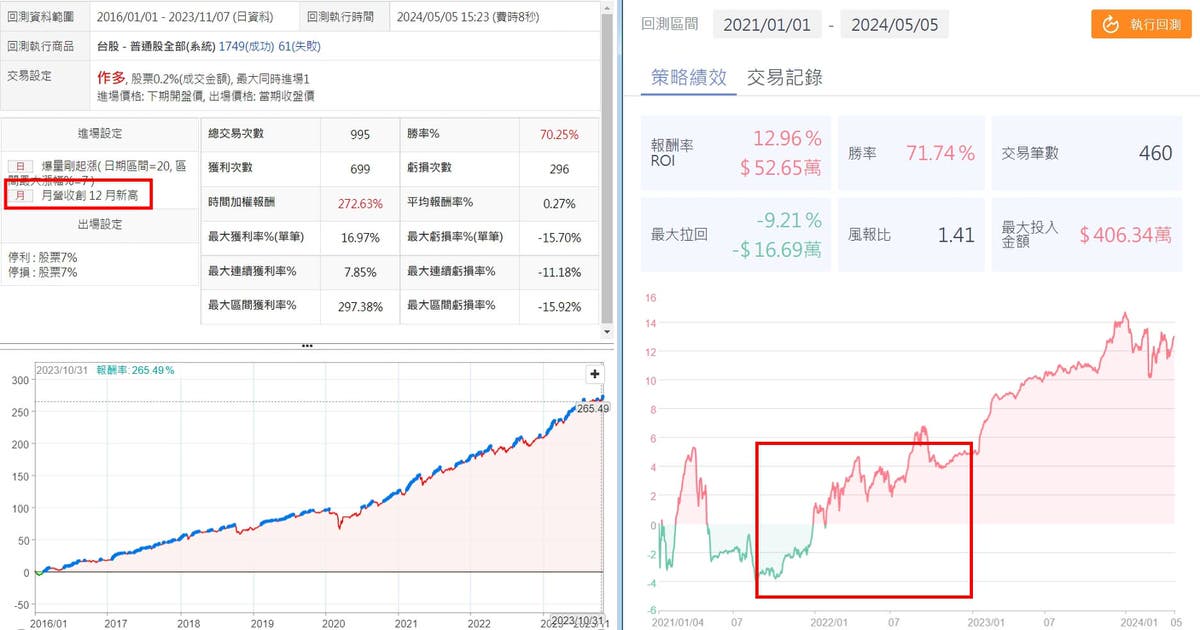This screenshot has height=630, width=1200.
Task: Click the scrollbar down arrow in the report panel
Action: [x=607, y=330]
